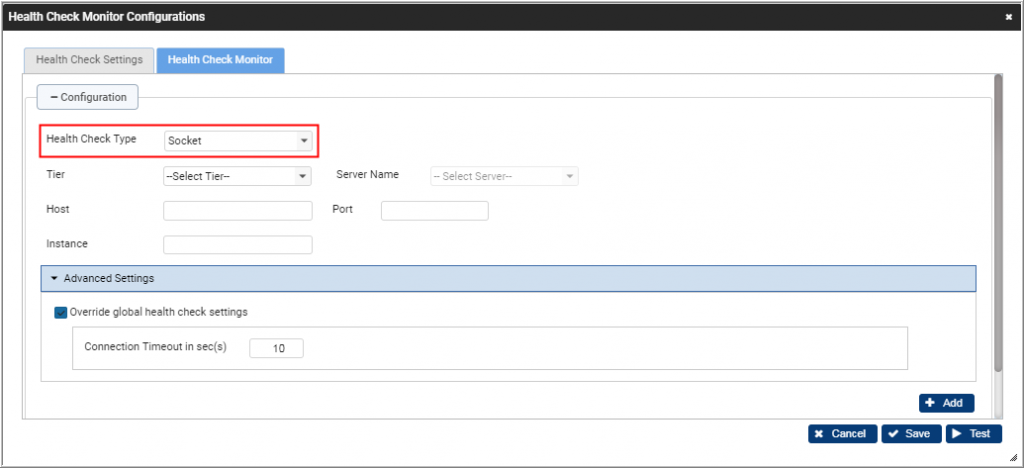Image resolution: width=1024 pixels, height=468 pixels.
Task: Click the plus icon on Add button
Action: (930, 403)
